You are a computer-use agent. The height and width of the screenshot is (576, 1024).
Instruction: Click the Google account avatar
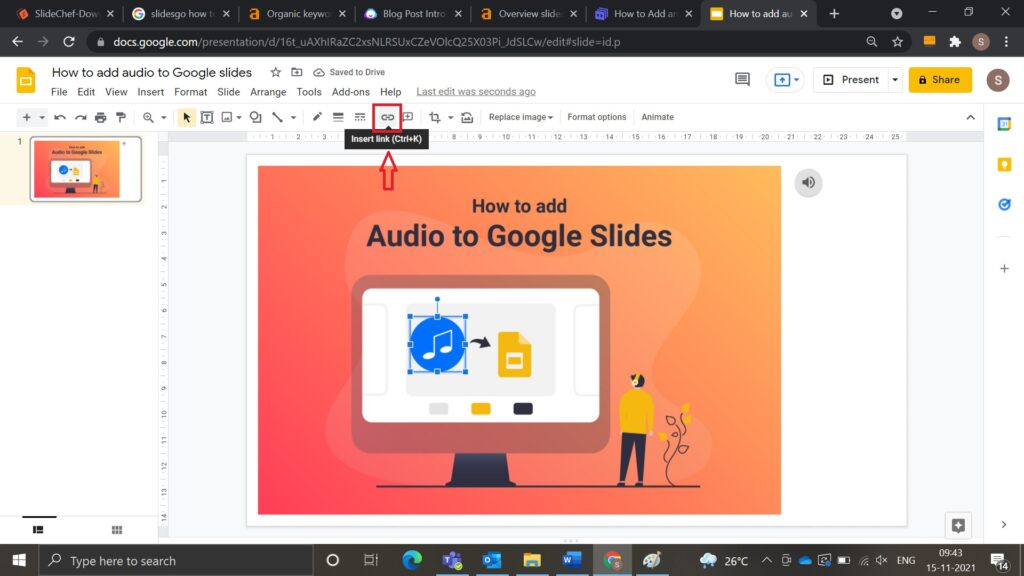(997, 80)
